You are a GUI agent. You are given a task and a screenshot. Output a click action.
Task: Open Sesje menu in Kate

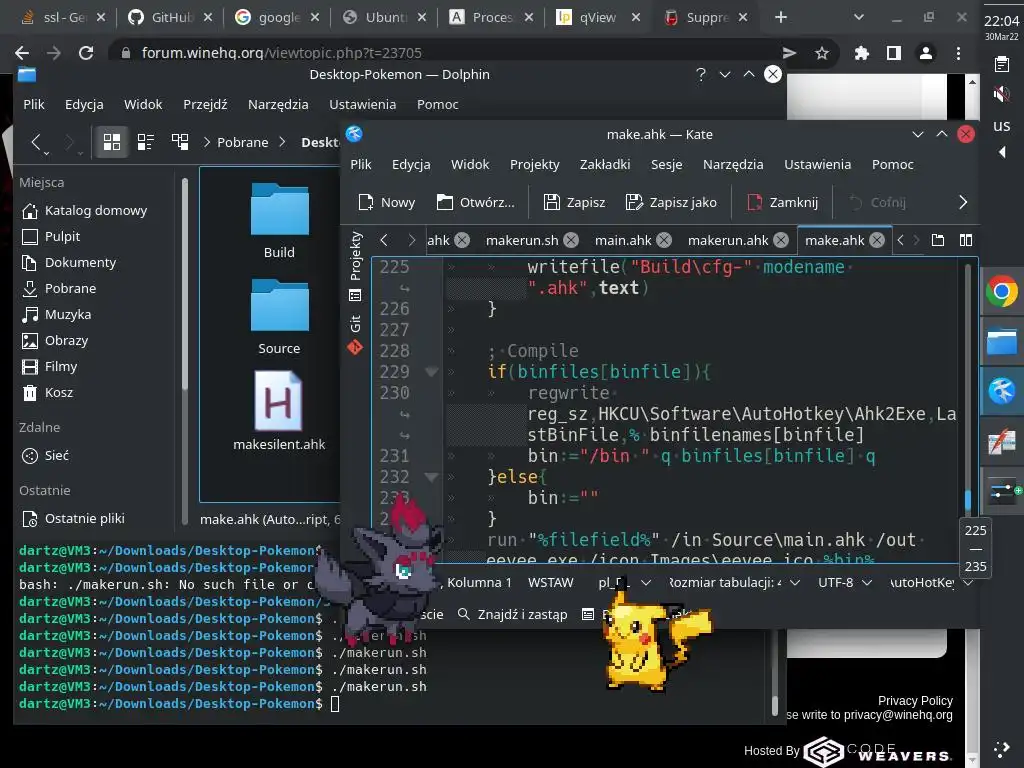(666, 165)
